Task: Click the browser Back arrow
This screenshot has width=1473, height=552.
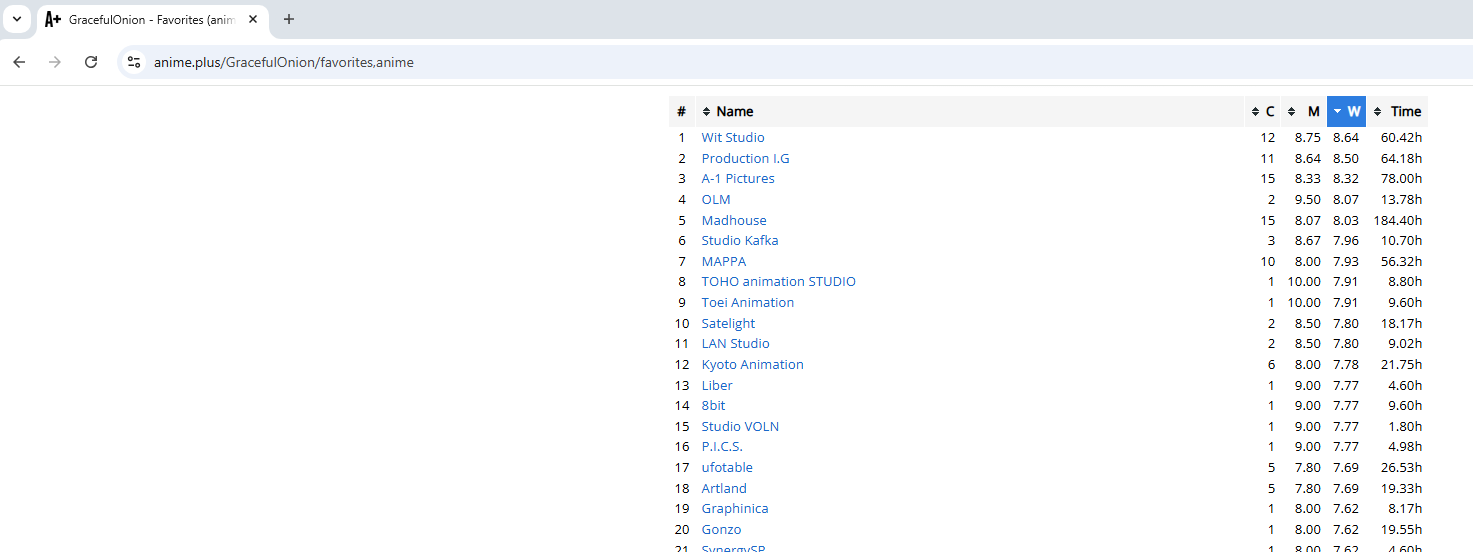Action: 19,62
